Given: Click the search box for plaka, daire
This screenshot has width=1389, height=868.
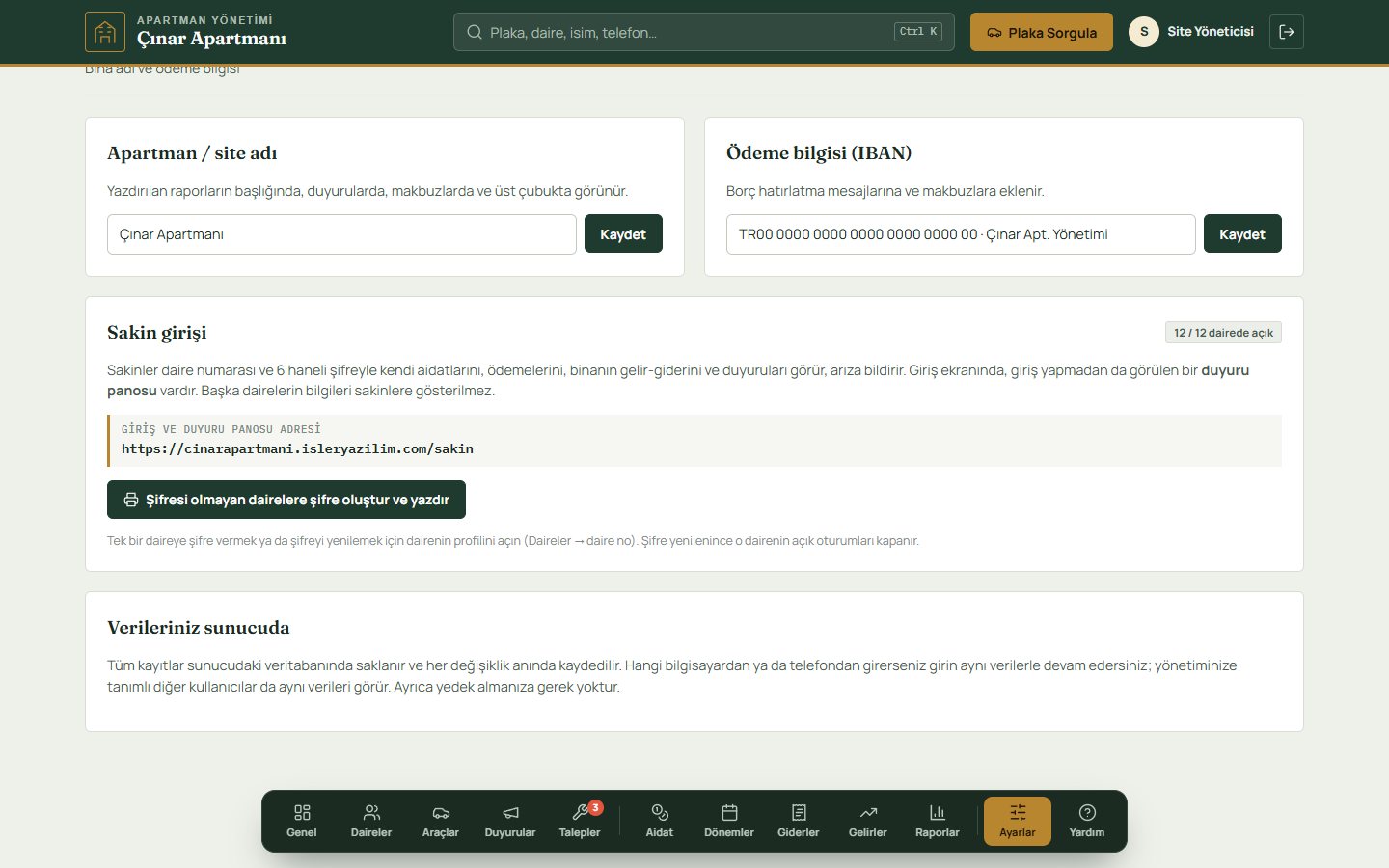Looking at the screenshot, I should point(704,32).
